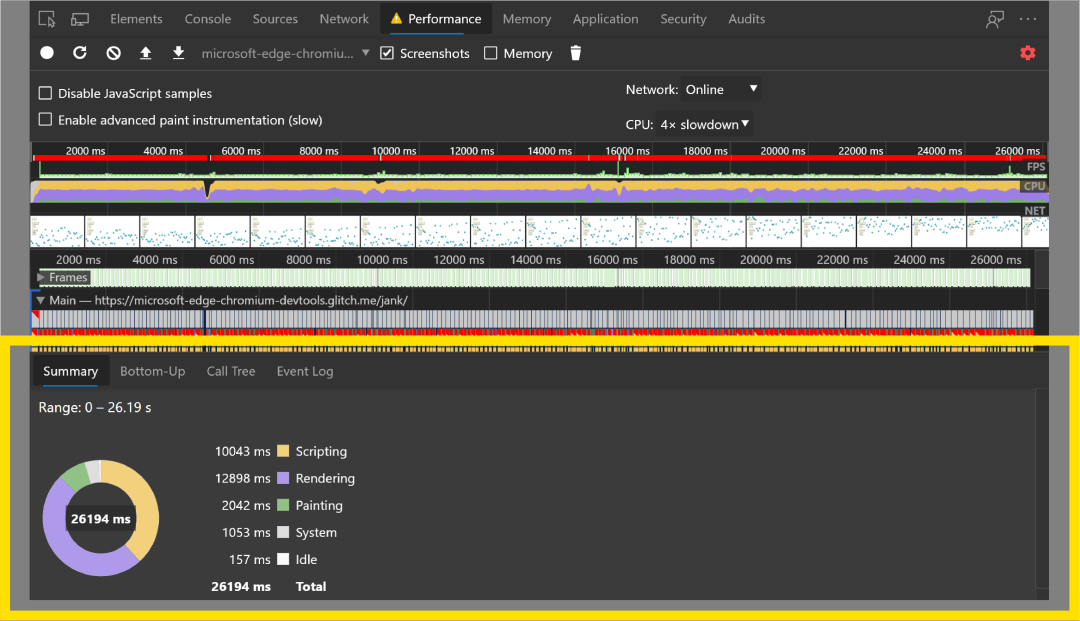Open the Console panel tab
The height and width of the screenshot is (621, 1080).
[x=208, y=19]
